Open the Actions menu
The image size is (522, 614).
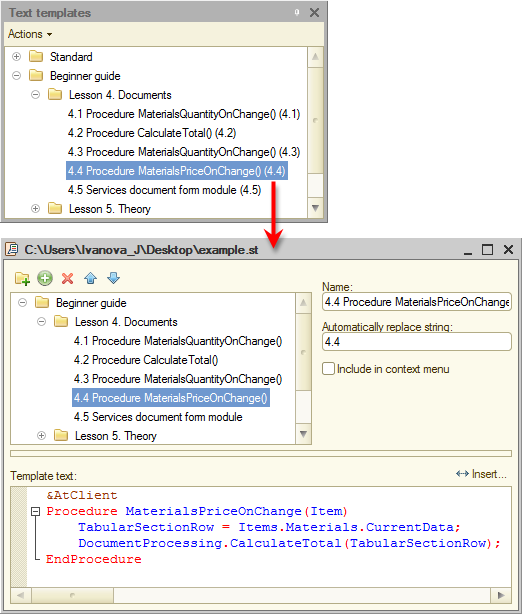[x=30, y=34]
